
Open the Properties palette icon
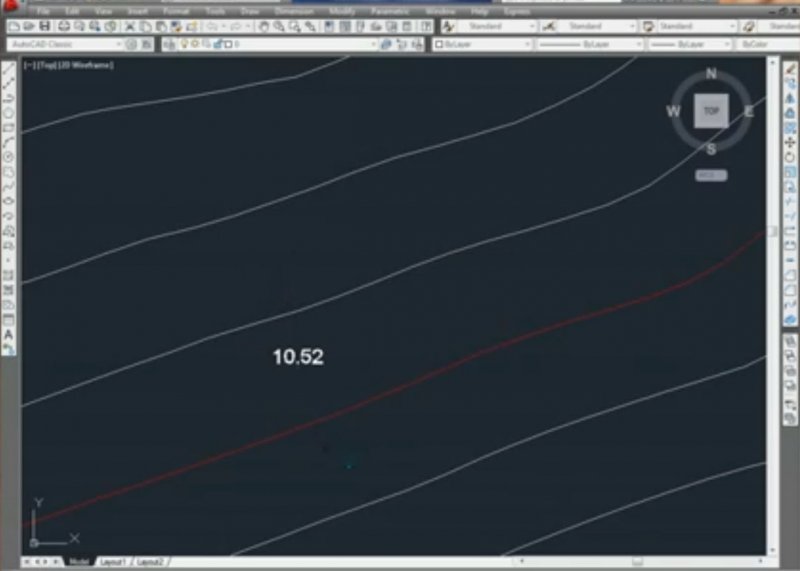330,26
